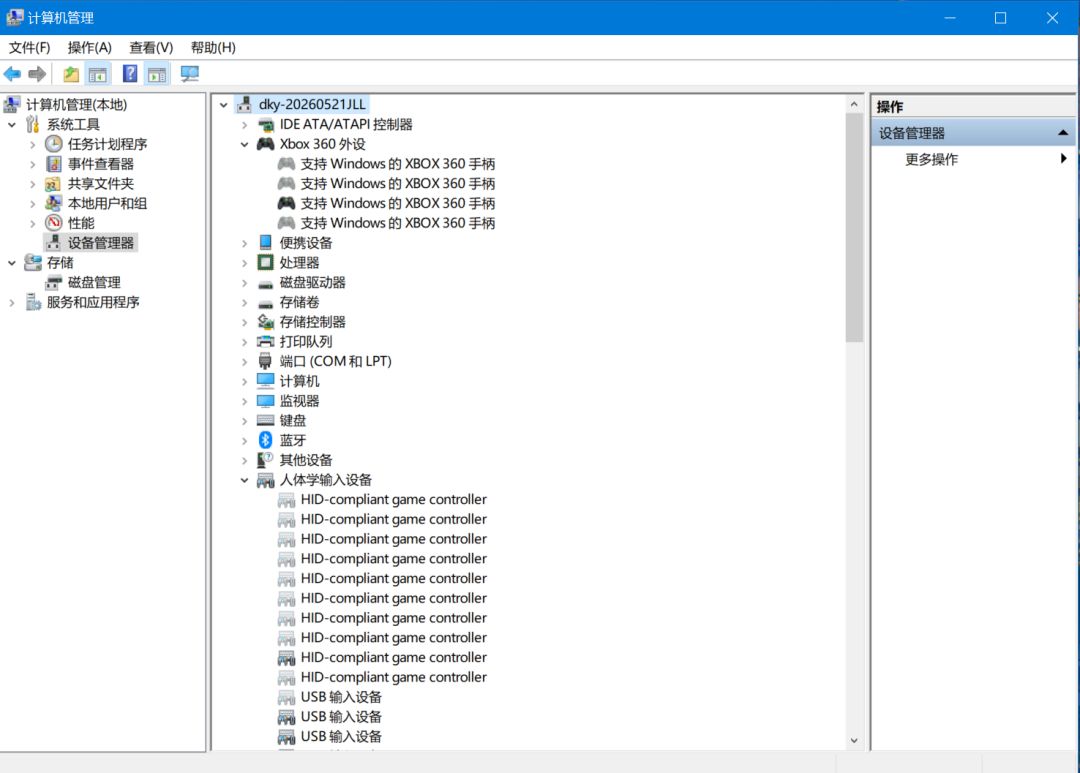The image size is (1080, 773).
Task: Click the Bluetooth category icon
Action: click(x=265, y=440)
